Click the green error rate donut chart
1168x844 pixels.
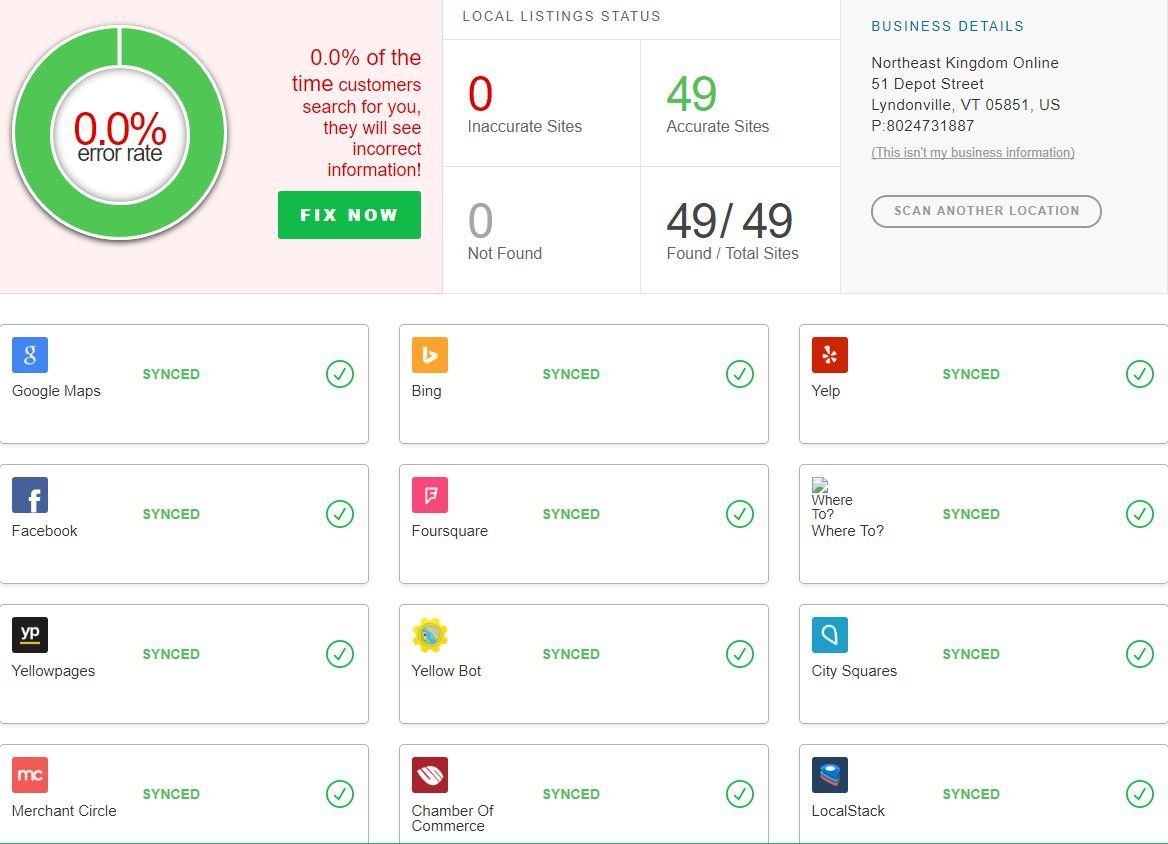click(x=120, y=133)
